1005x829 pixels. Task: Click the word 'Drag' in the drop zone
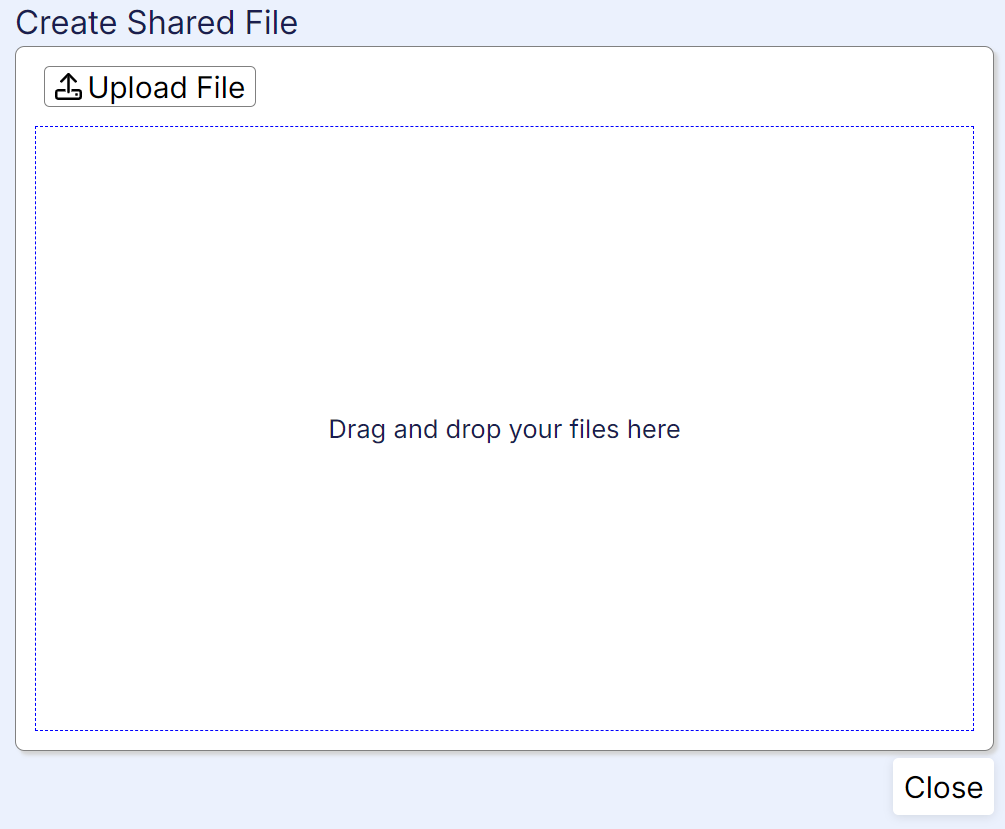pos(357,430)
